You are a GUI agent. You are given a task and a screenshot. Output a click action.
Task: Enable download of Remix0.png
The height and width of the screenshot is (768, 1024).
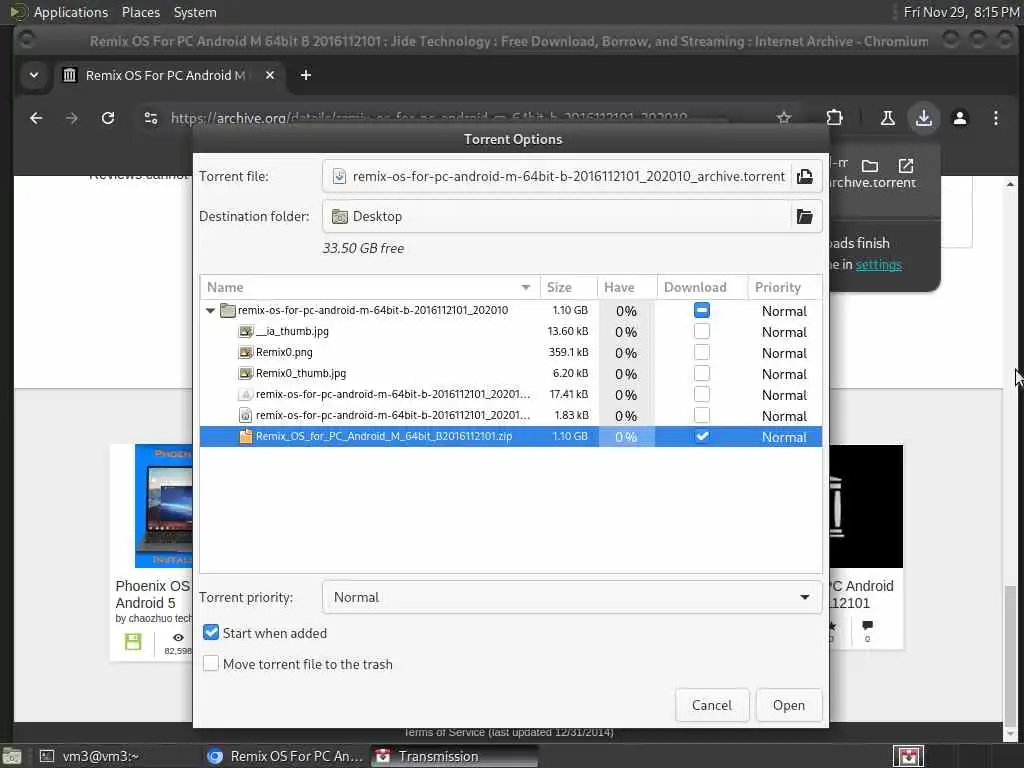pos(701,352)
